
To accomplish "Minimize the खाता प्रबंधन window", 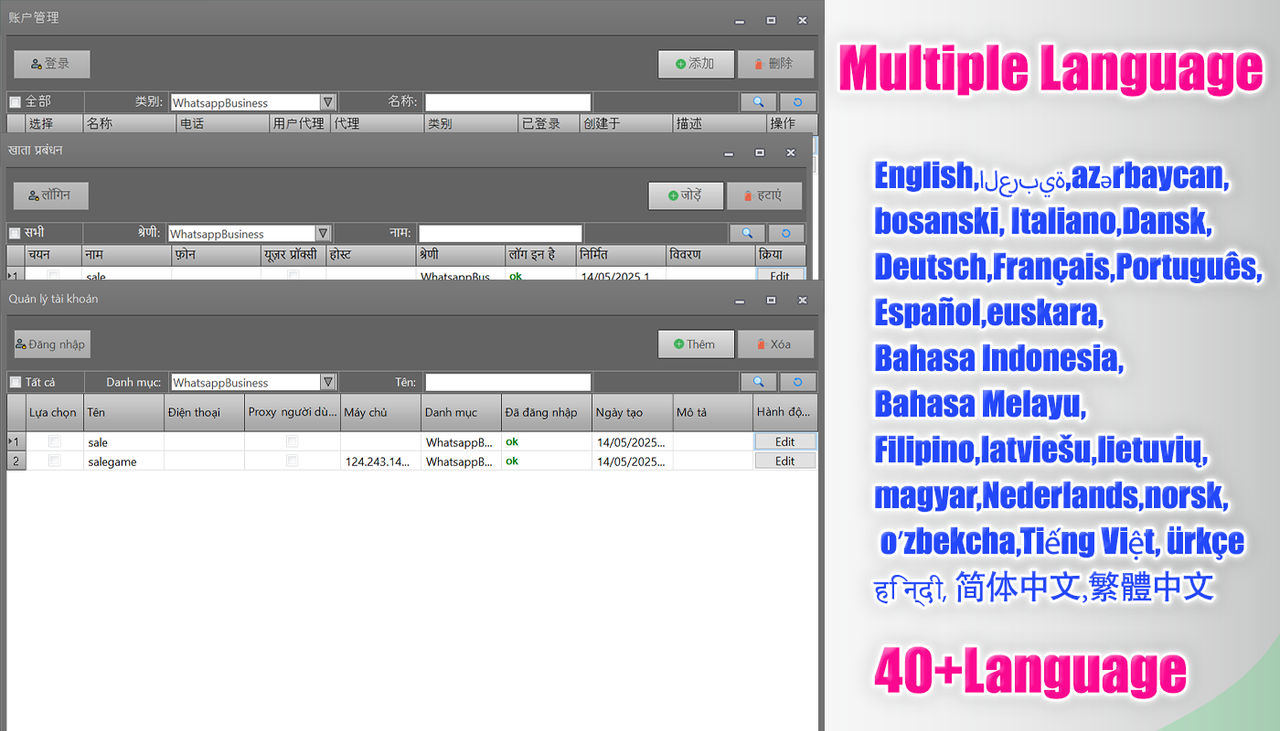I will click(729, 153).
